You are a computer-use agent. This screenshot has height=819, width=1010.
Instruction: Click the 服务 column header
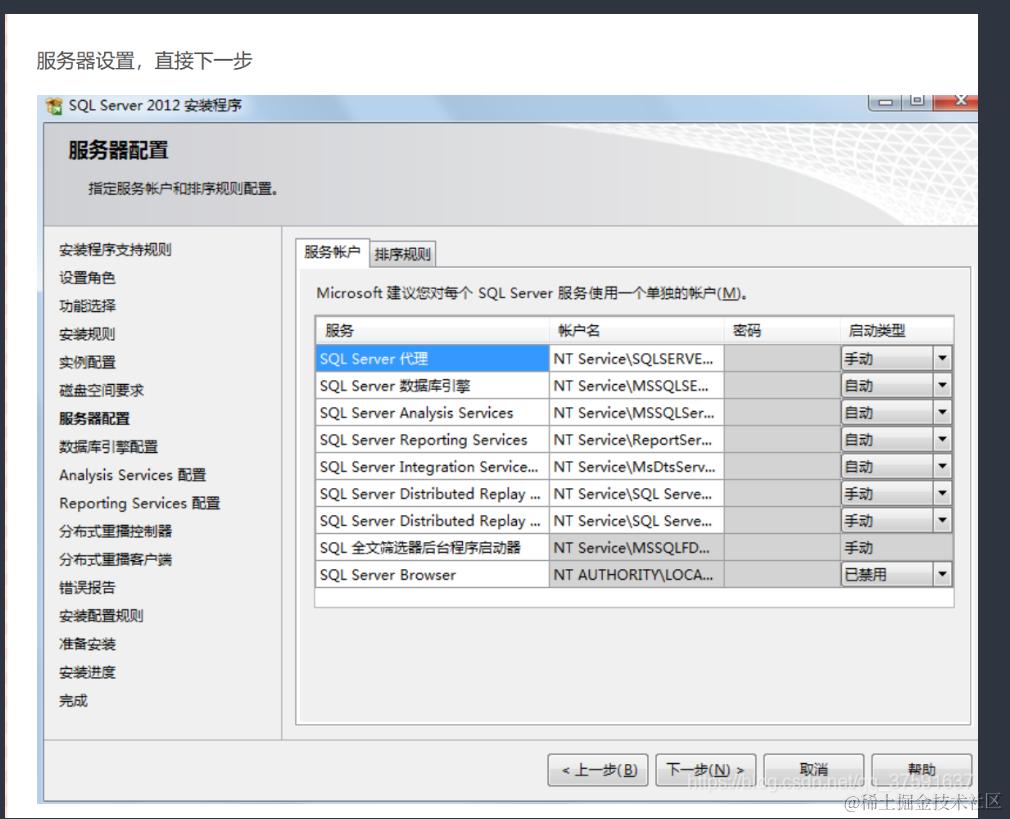click(x=432, y=331)
